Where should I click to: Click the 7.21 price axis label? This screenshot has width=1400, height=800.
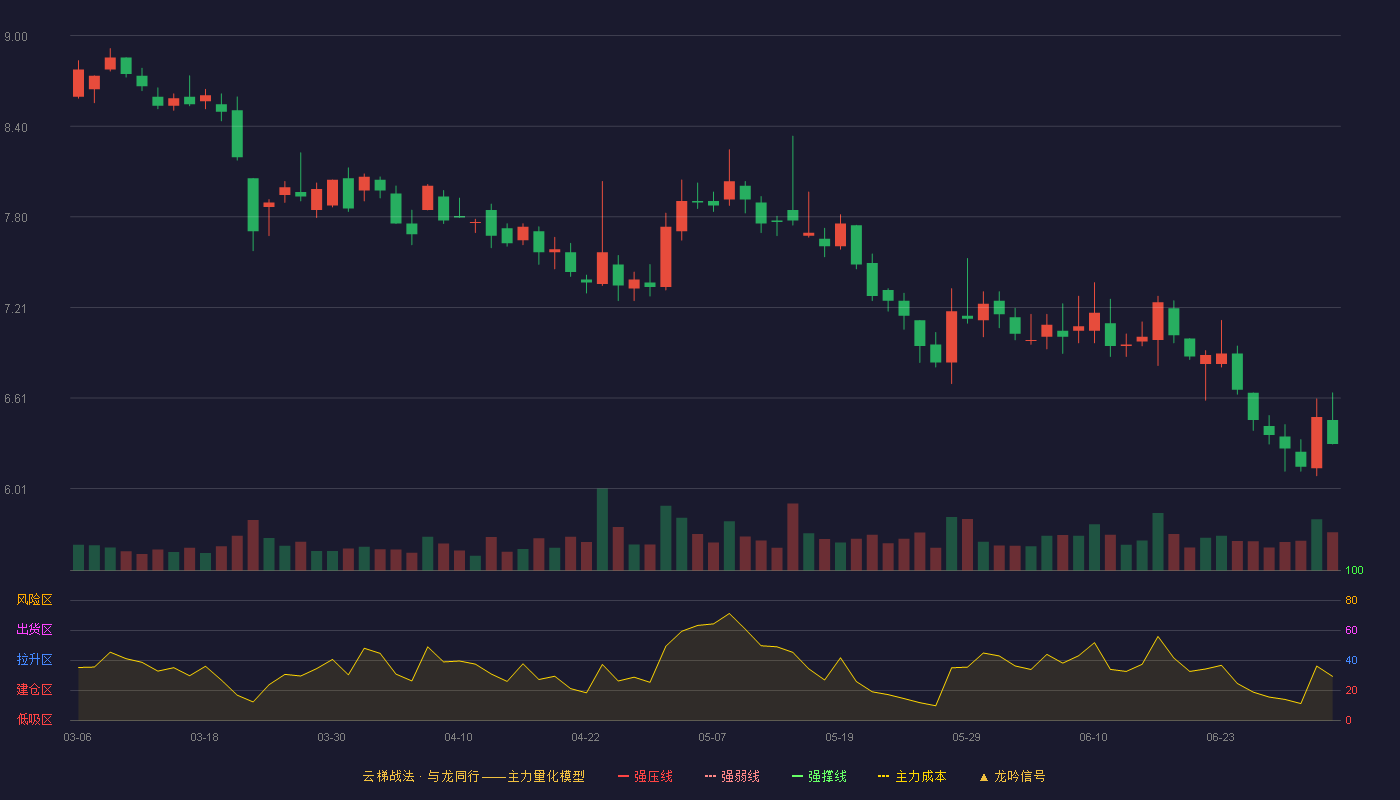tap(16, 309)
